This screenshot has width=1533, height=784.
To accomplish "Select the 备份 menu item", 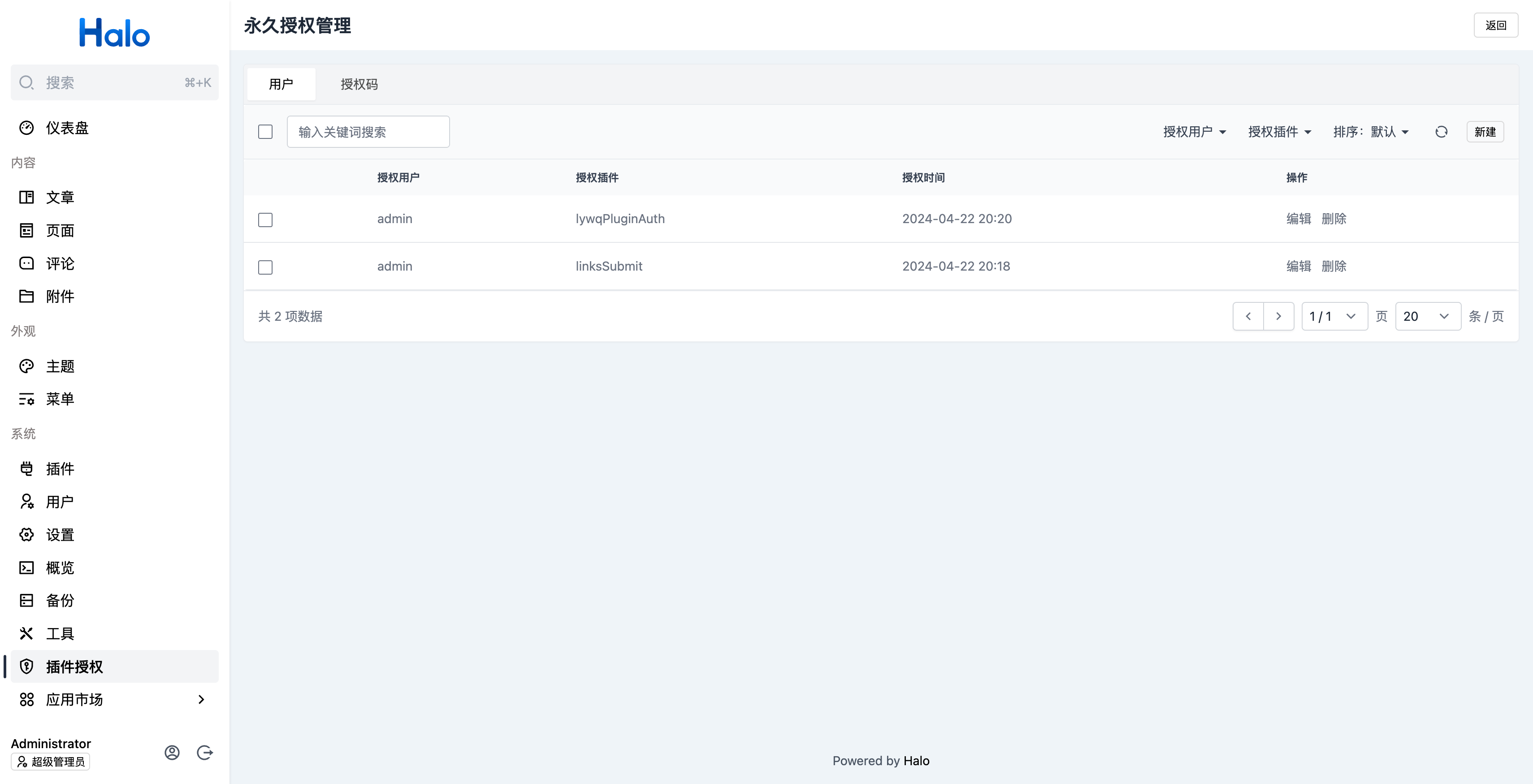I will pos(114,600).
